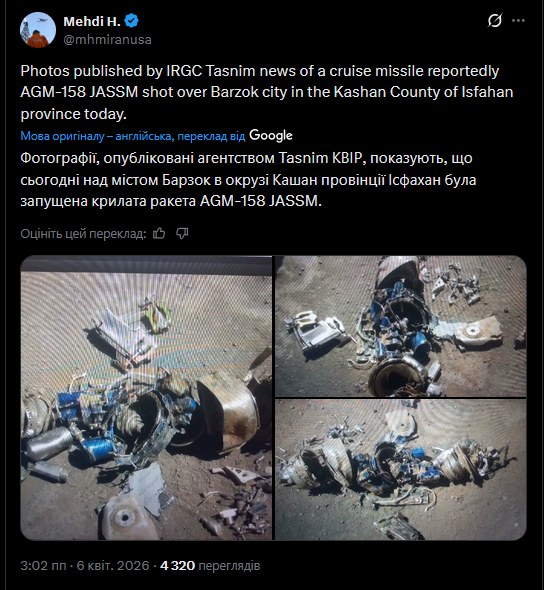Open Mehdi H. profile avatar

coord(38,30)
